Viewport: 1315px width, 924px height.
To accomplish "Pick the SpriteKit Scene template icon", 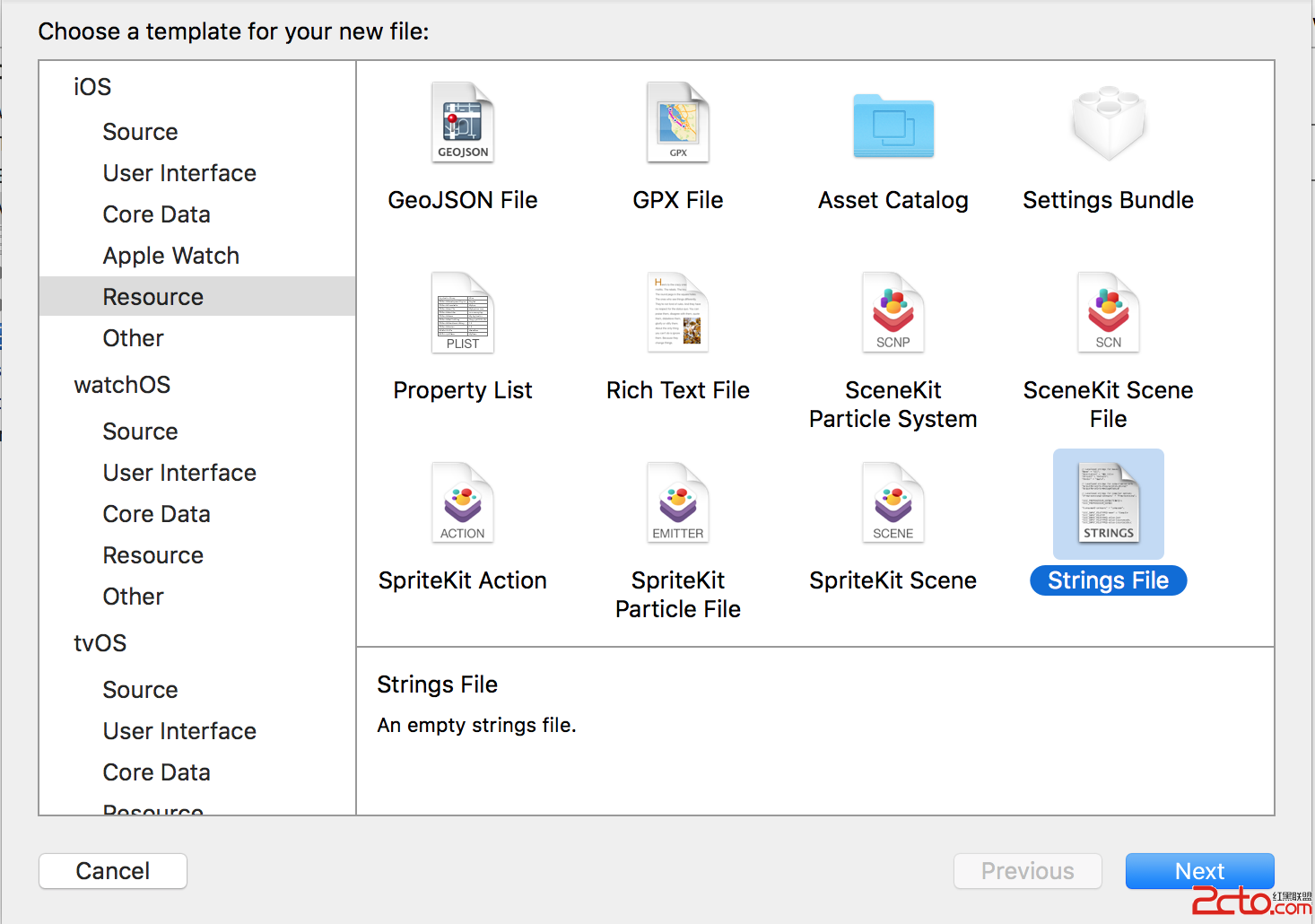I will [893, 503].
